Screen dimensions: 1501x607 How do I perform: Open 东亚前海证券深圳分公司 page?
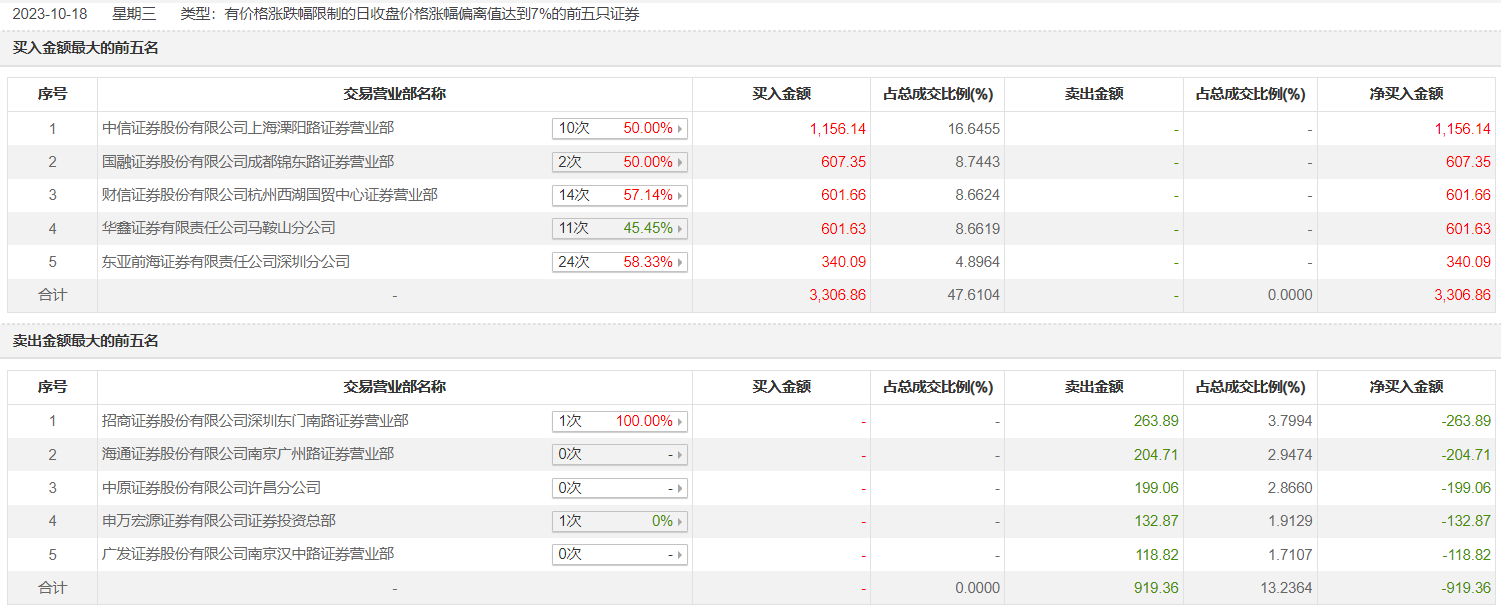[226, 262]
